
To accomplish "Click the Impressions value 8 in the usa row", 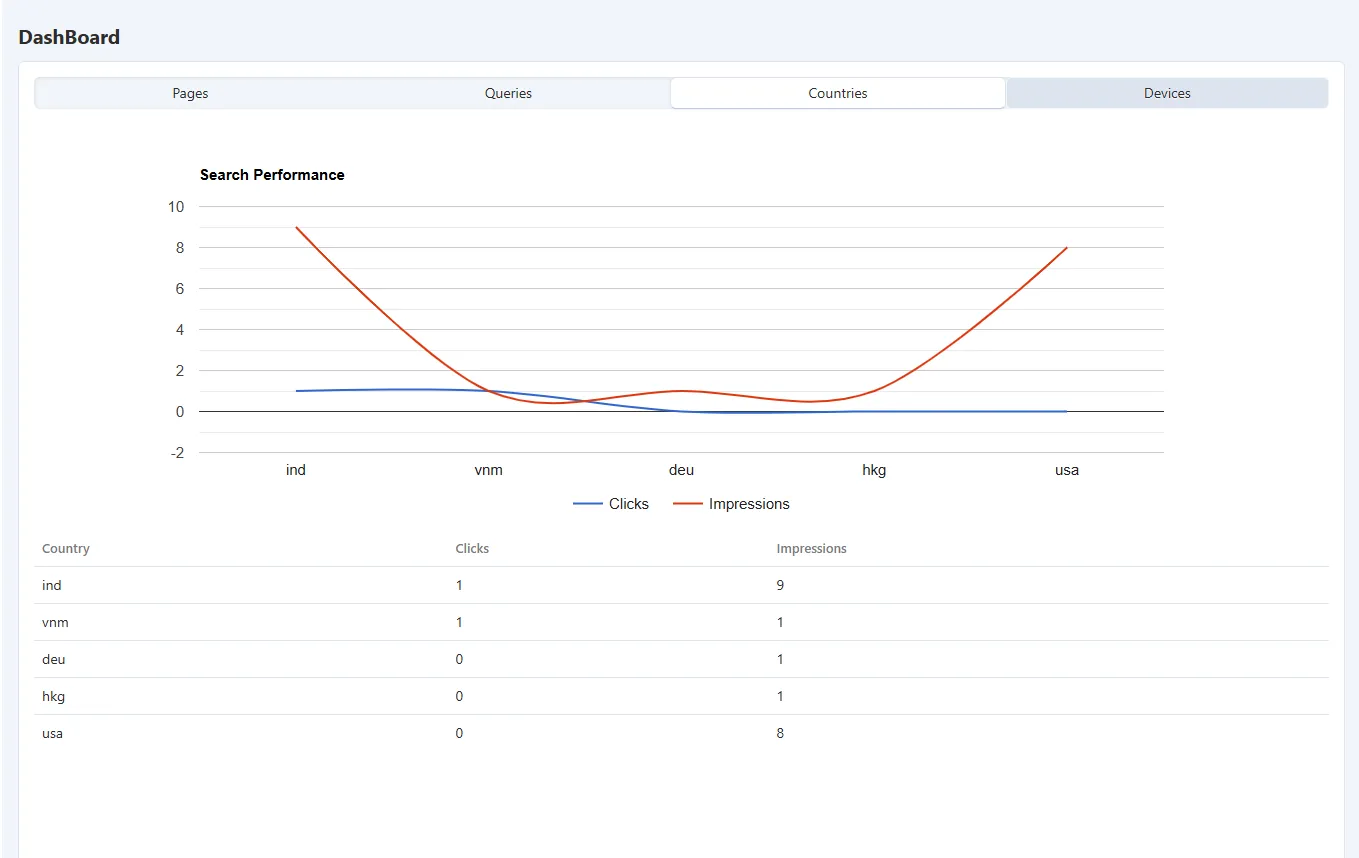I will tap(780, 734).
